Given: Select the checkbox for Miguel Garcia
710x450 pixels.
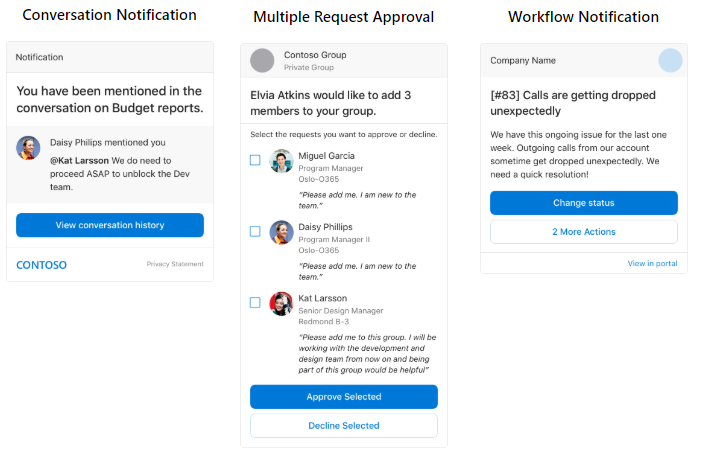Looking at the screenshot, I should tap(255, 160).
